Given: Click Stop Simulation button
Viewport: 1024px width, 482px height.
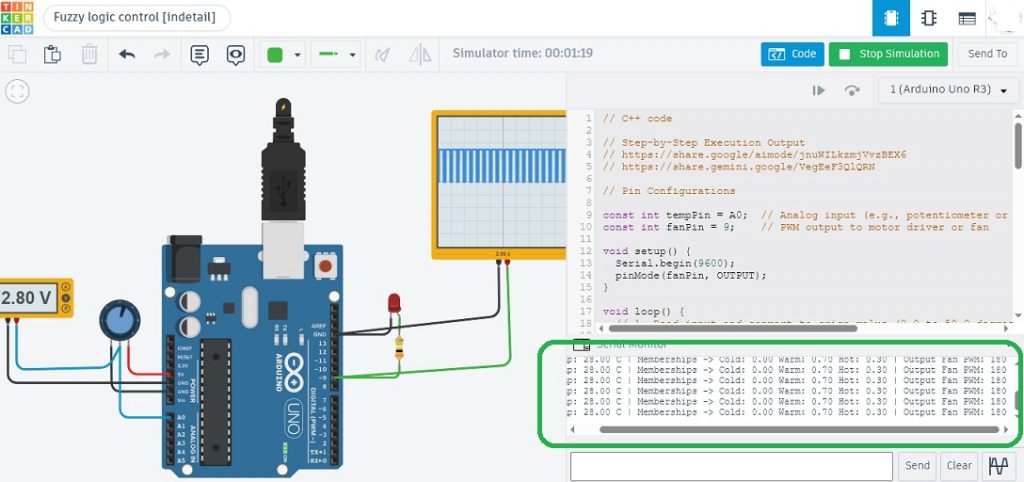Looking at the screenshot, I should click(888, 54).
